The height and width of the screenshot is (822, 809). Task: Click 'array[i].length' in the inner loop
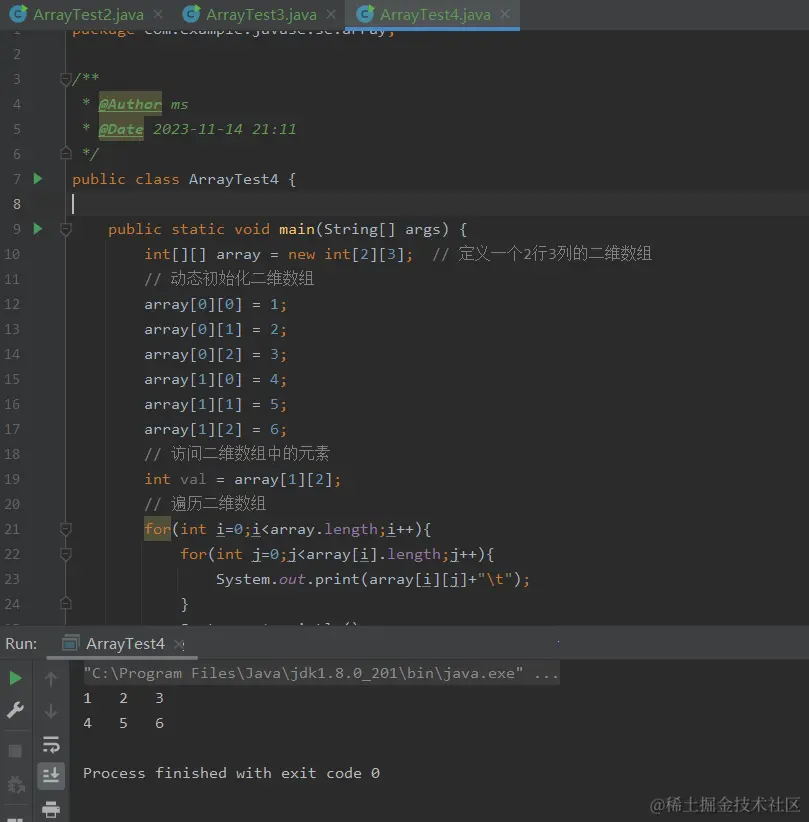(373, 554)
